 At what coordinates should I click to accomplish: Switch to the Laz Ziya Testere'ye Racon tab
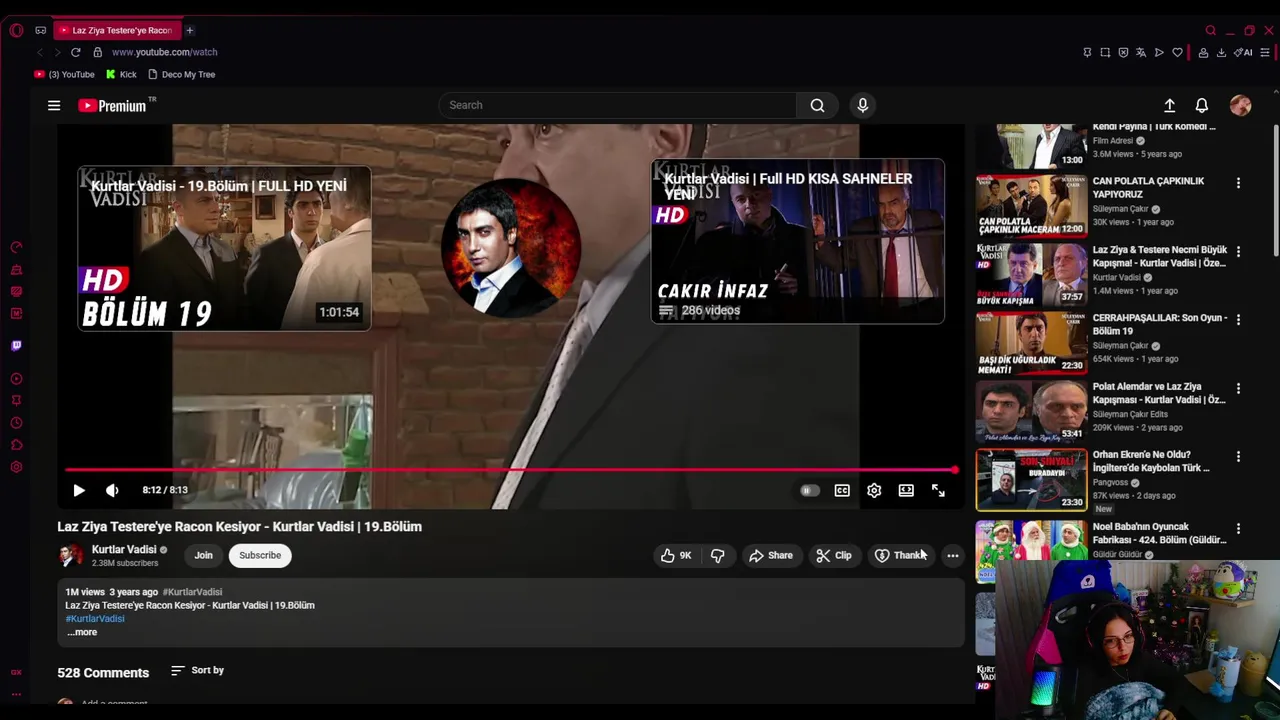(x=116, y=30)
